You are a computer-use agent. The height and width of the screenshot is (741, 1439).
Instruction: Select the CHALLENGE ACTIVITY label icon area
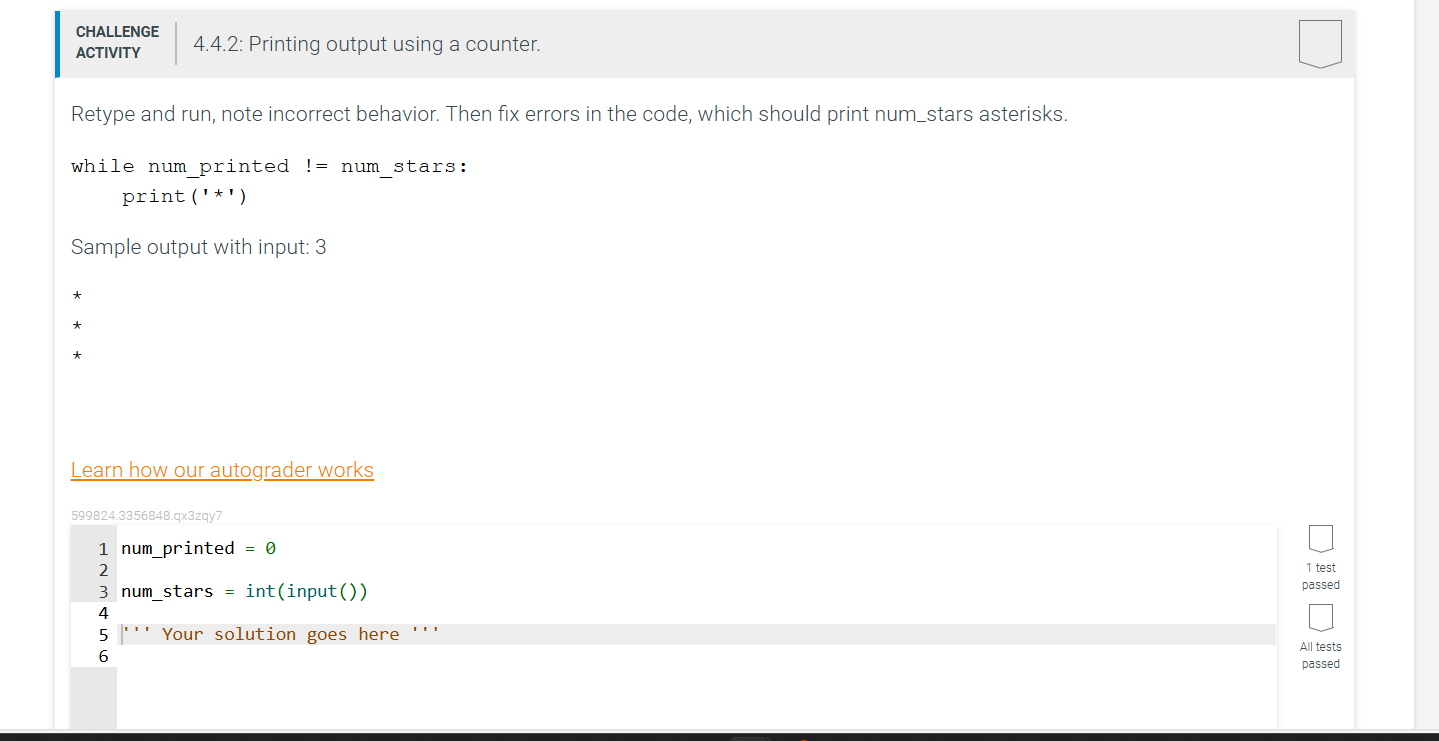coord(116,42)
